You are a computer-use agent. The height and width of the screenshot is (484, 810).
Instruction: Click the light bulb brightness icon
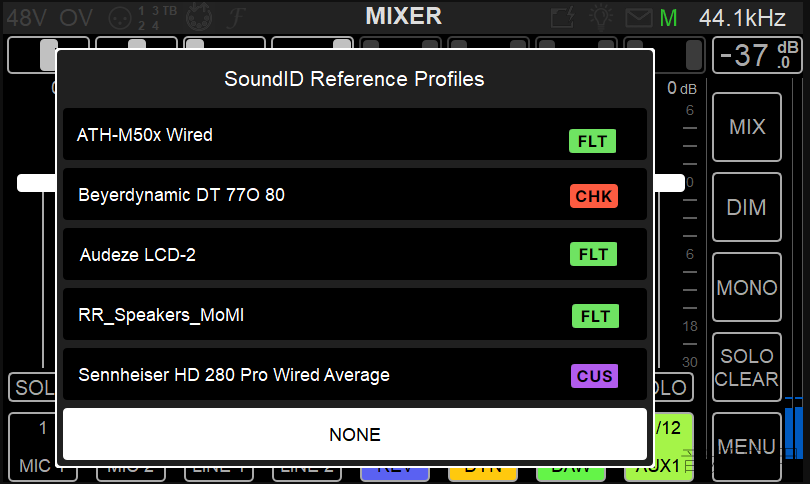[x=601, y=17]
